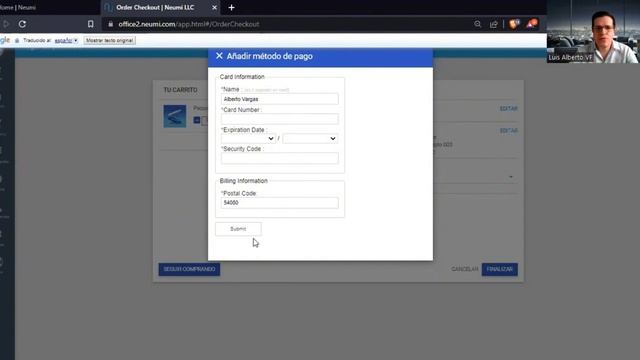Bookmark this page using the bookmark icon
Screen dimensions: 640x360
[91, 24]
